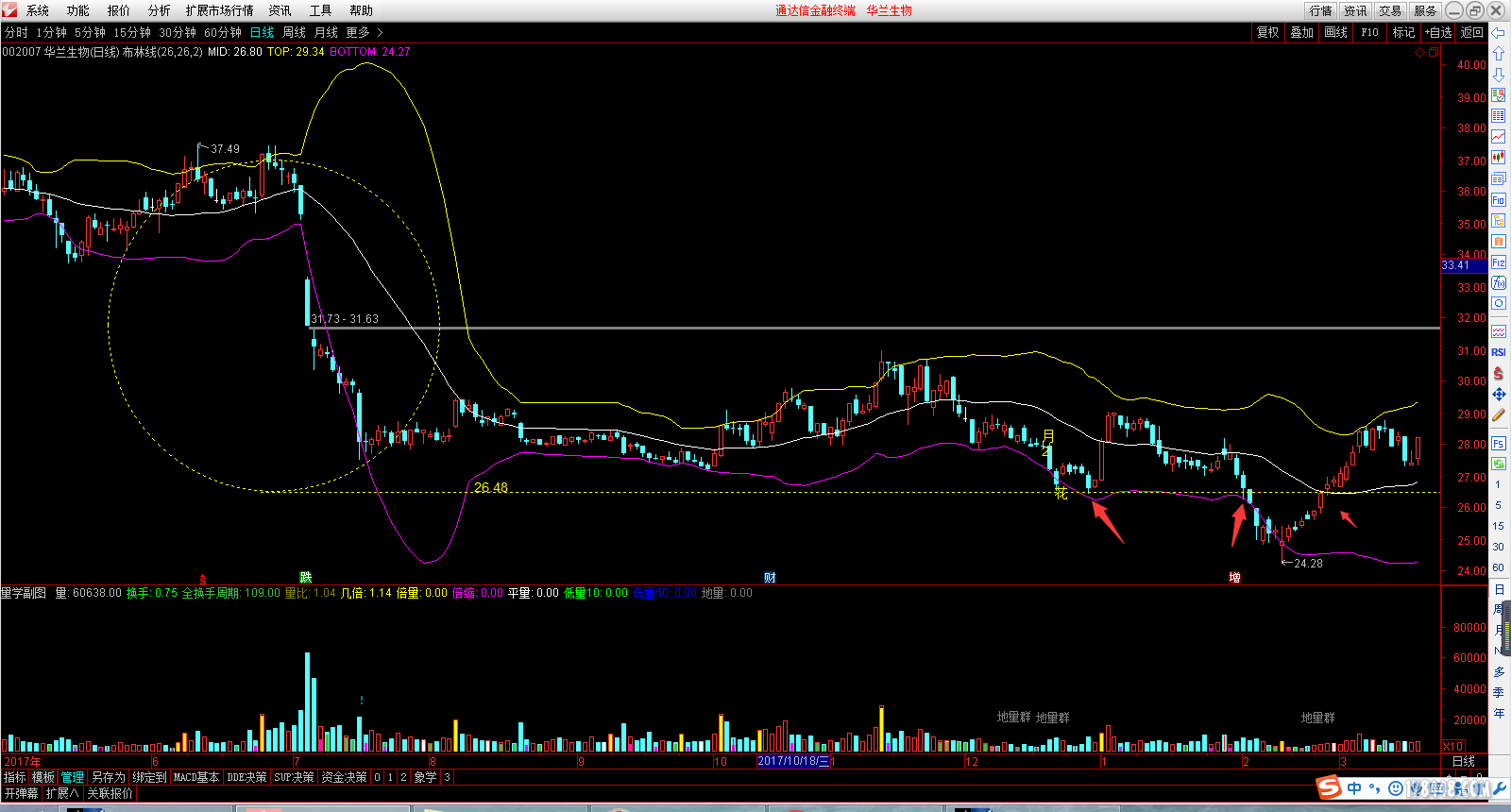Open the orange report sidebar icon
1511x812 pixels.
coord(1499,242)
